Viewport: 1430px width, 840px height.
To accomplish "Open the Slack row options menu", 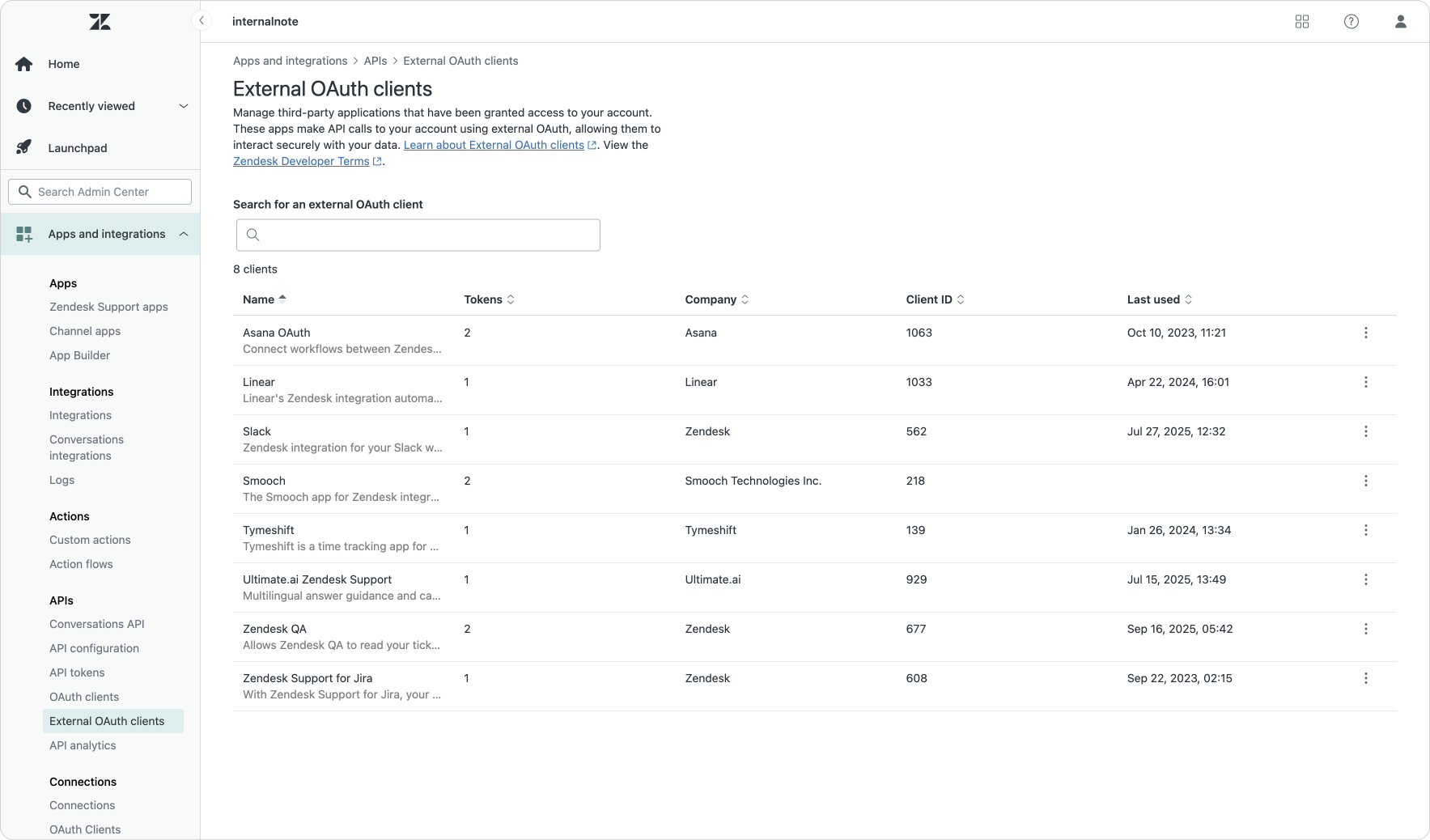I will pyautogui.click(x=1365, y=431).
